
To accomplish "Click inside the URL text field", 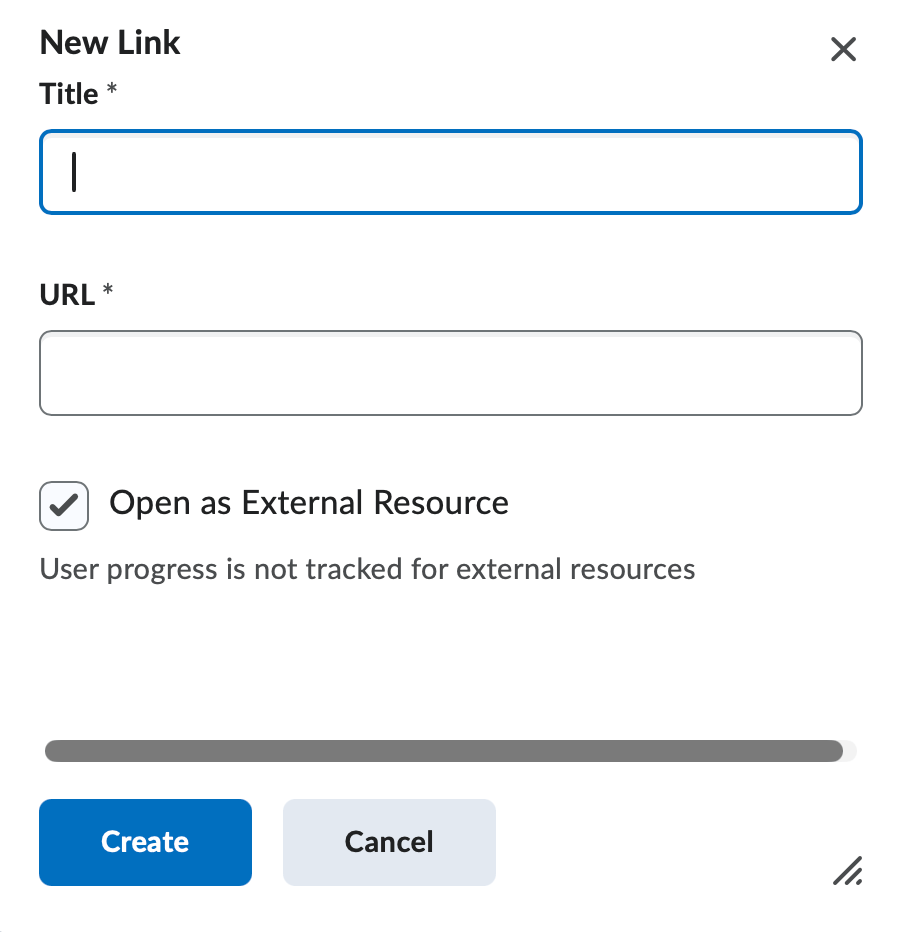I will tap(450, 372).
